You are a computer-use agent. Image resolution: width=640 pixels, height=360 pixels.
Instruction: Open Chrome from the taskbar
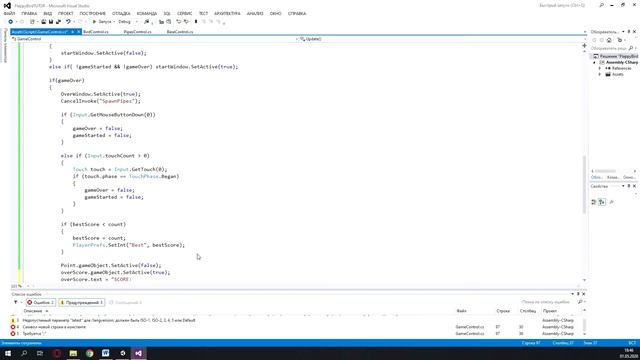pos(89,353)
